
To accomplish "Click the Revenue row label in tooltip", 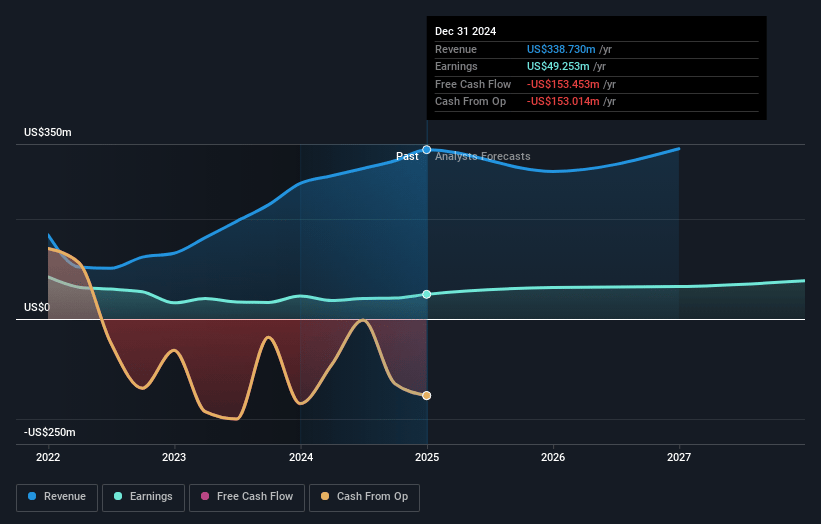I will [x=456, y=49].
